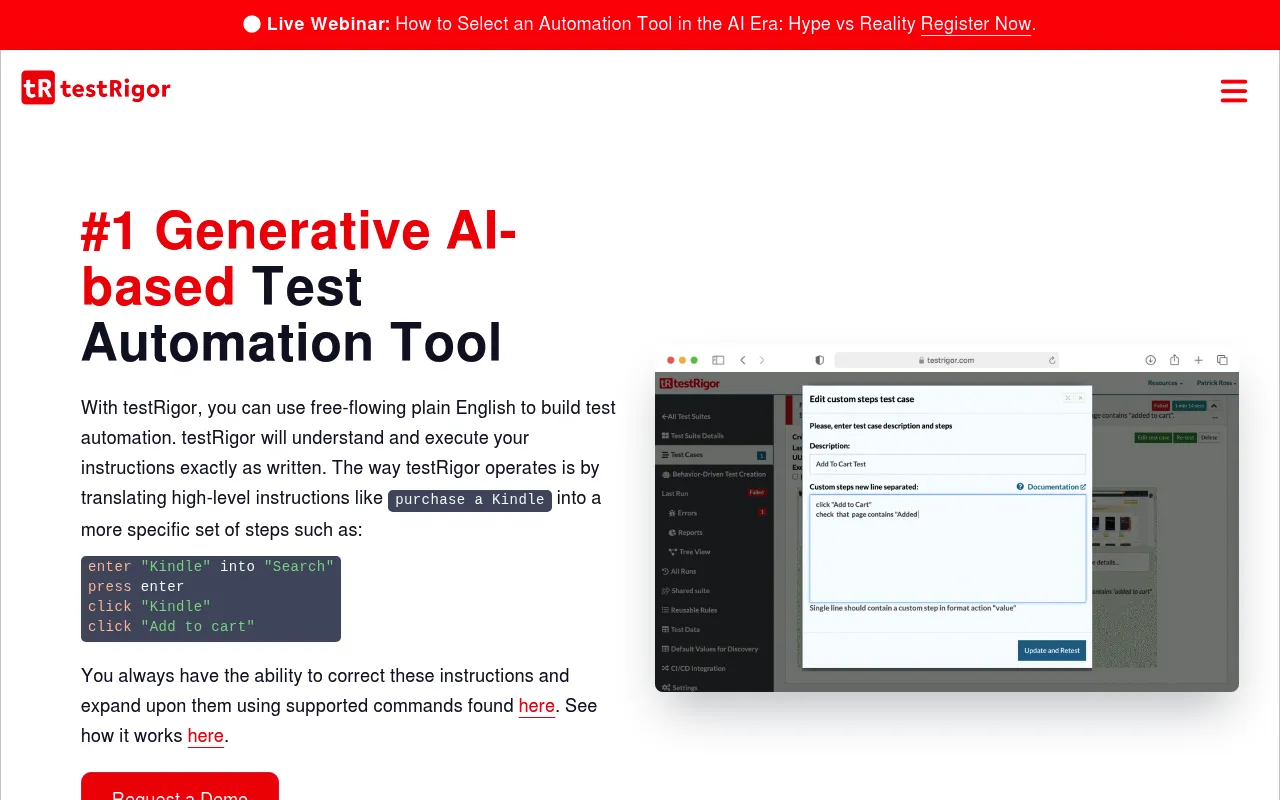Image resolution: width=1280 pixels, height=800 pixels.
Task: Click the new tab plus icon
Action: click(1198, 360)
